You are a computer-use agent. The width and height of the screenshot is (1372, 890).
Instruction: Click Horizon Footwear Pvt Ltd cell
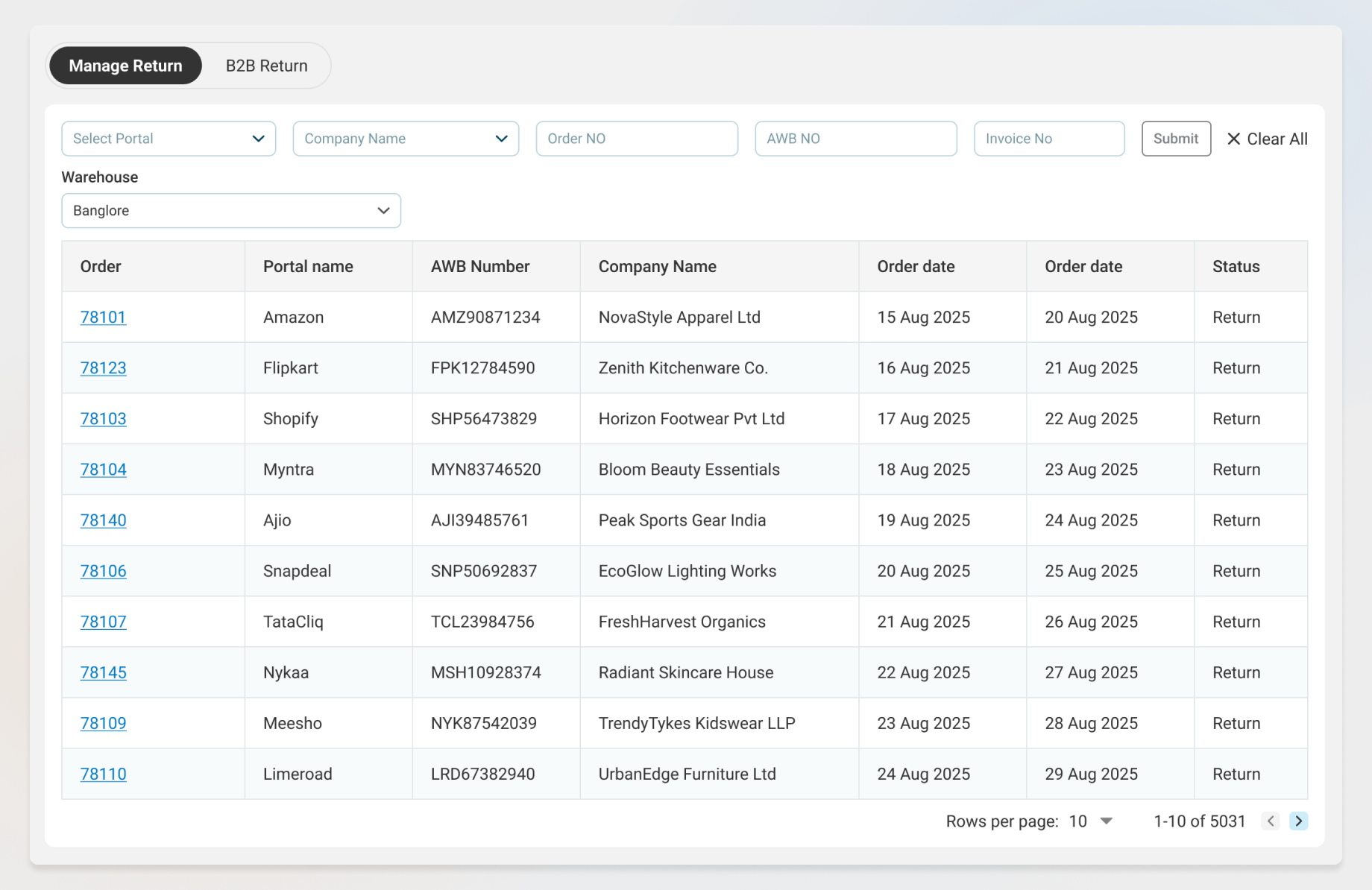click(x=720, y=419)
